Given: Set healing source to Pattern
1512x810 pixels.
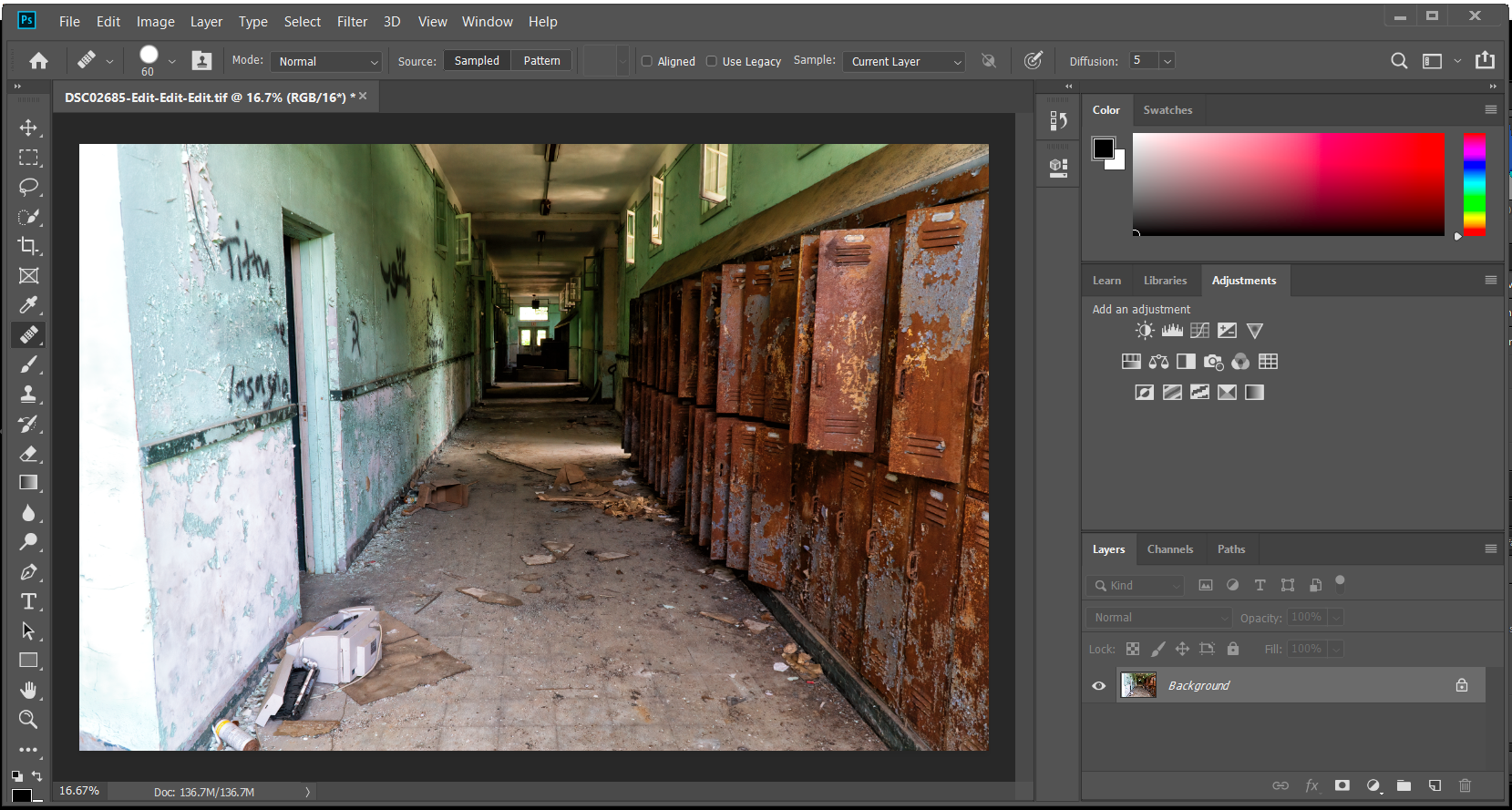Looking at the screenshot, I should 541,61.
